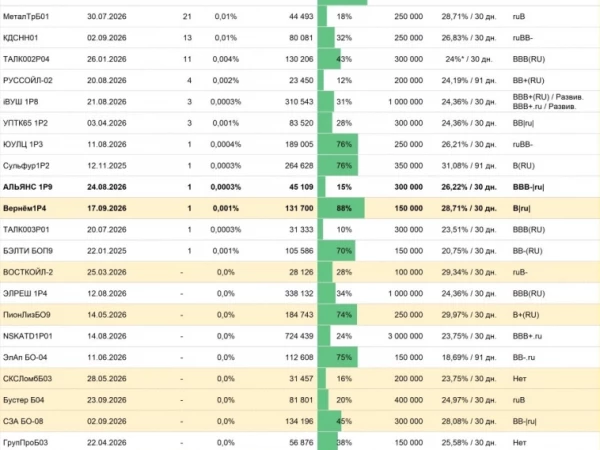
Task: Click the NSKATD1P01 ticker cell
Action: pos(28,336)
